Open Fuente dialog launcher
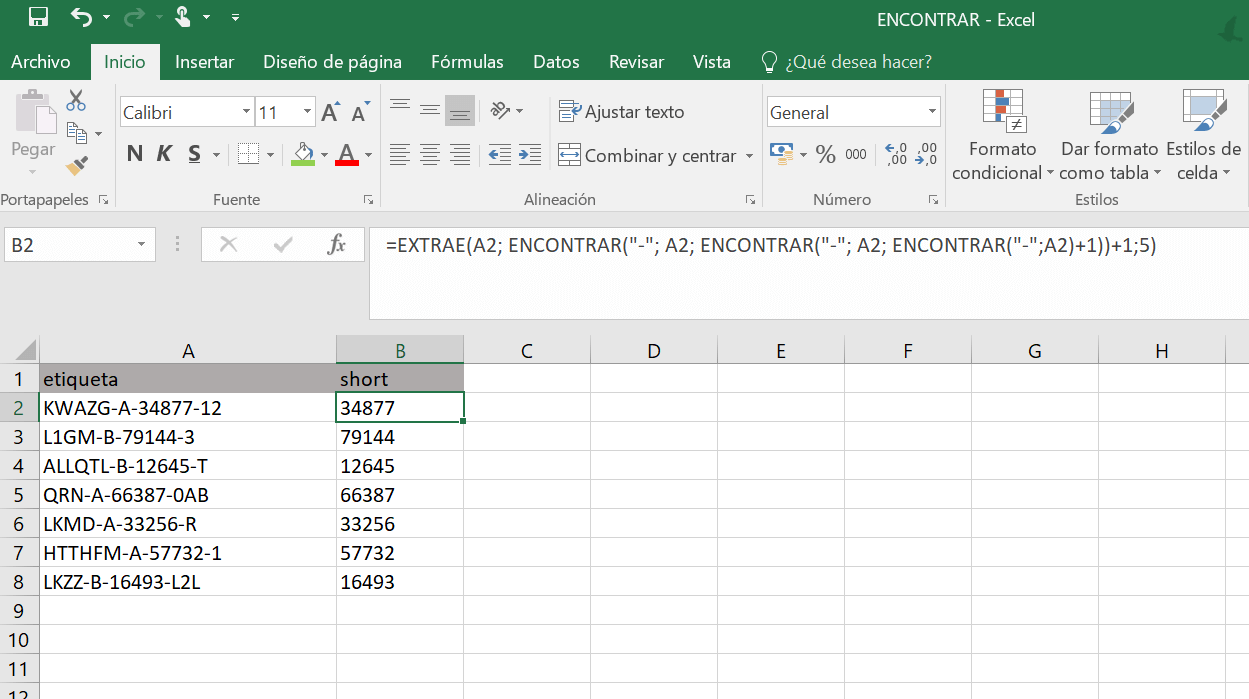Viewport: 1249px width, 699px height. point(368,200)
